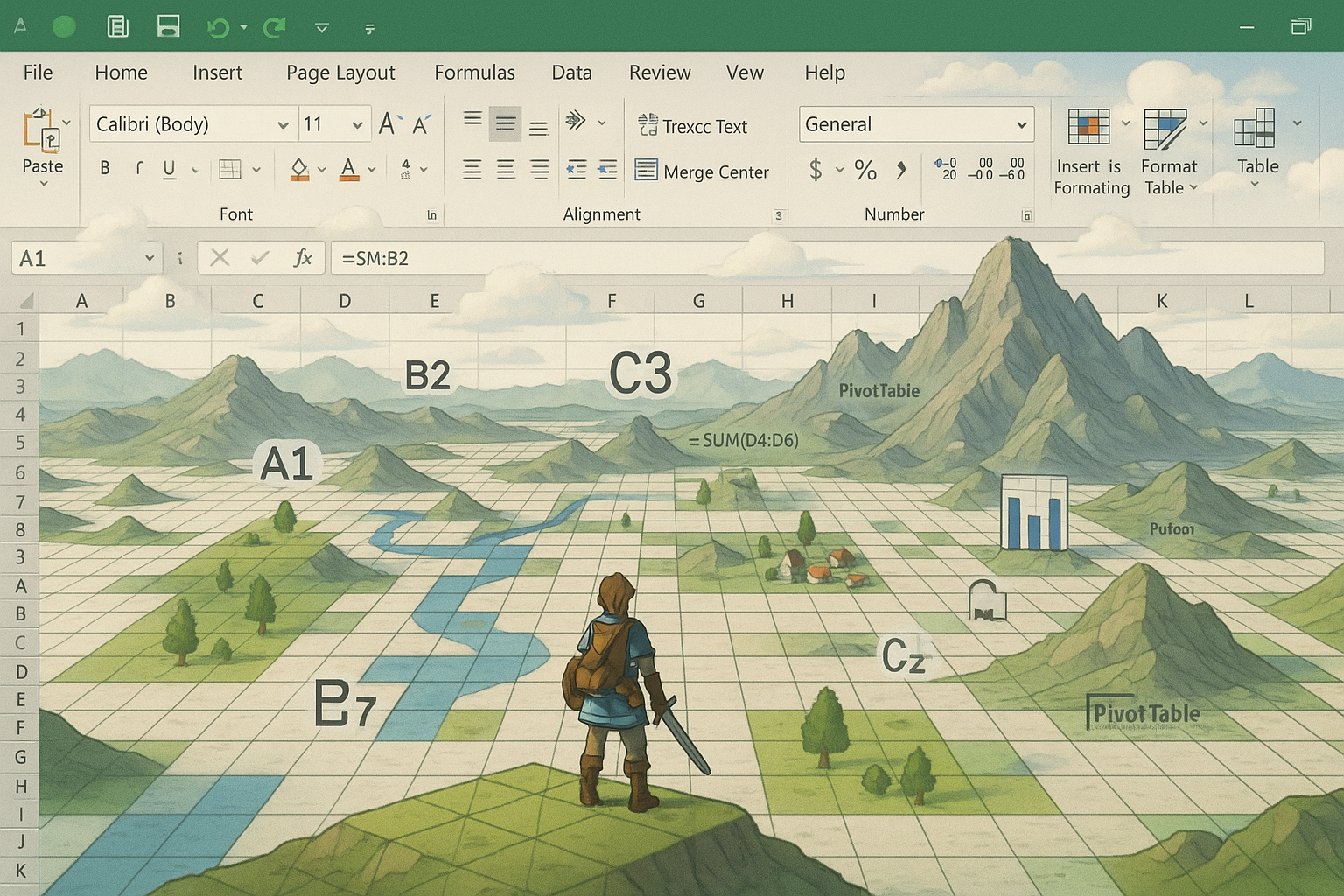Switch to the Data tab
Image resolution: width=1344 pixels, height=896 pixels.
point(571,73)
